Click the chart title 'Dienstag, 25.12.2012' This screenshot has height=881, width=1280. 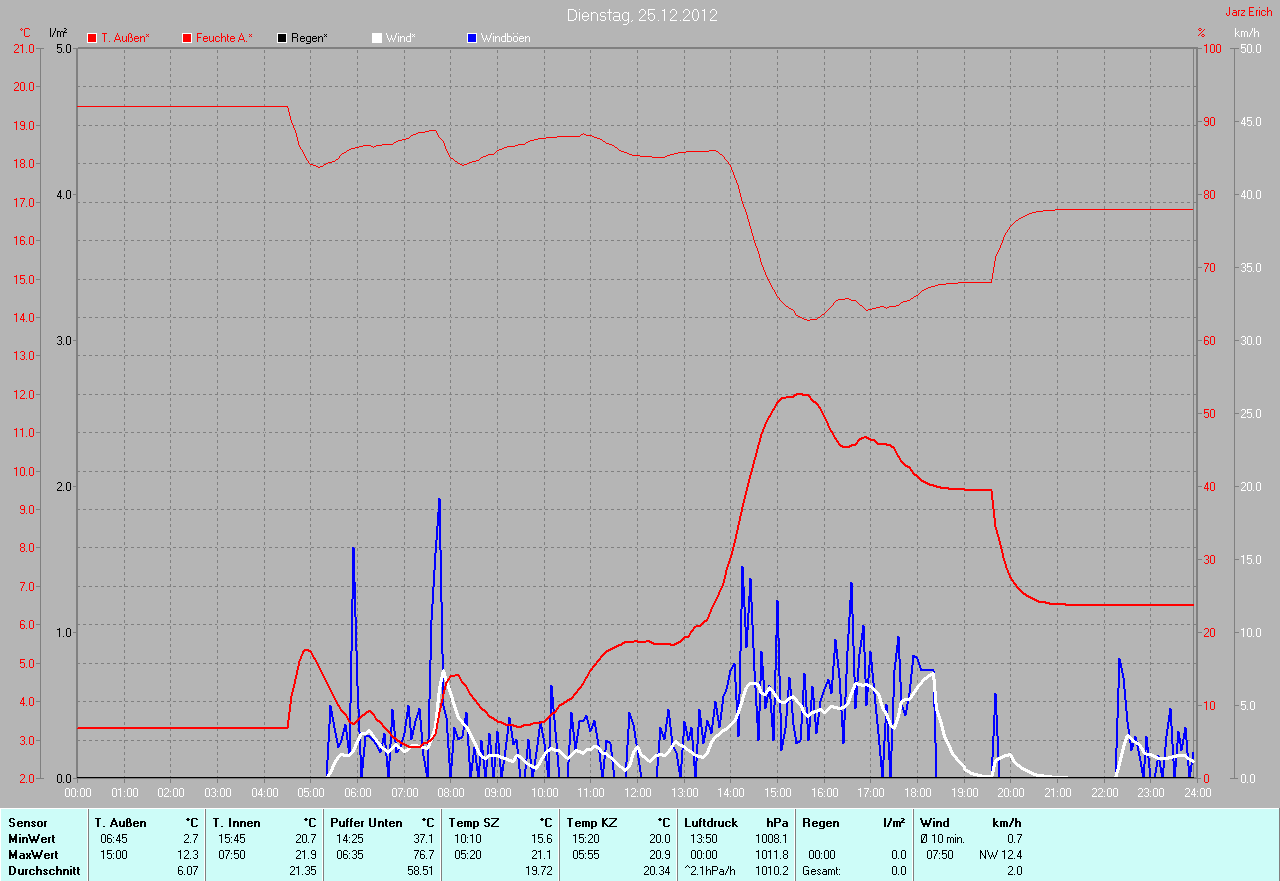pyautogui.click(x=642, y=16)
